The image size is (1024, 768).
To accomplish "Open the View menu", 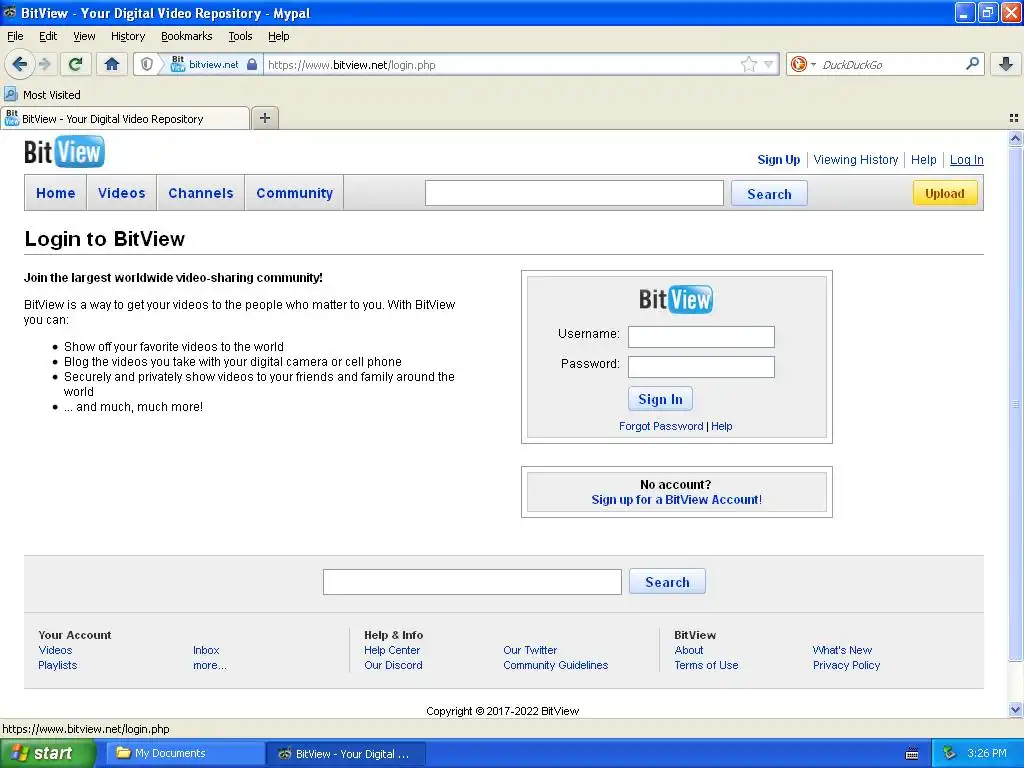I will coord(84,36).
